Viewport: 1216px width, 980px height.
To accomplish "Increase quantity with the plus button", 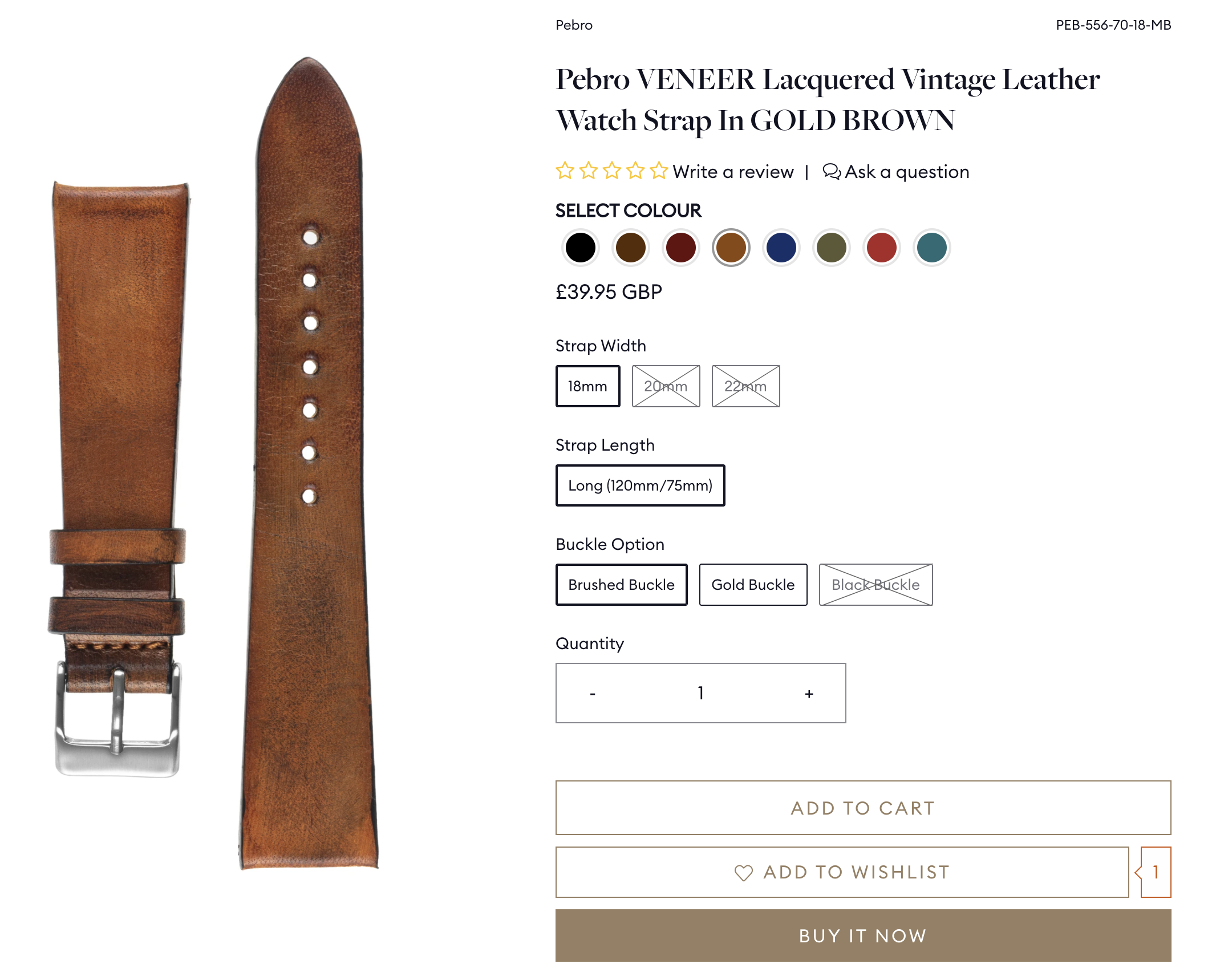I will point(809,694).
